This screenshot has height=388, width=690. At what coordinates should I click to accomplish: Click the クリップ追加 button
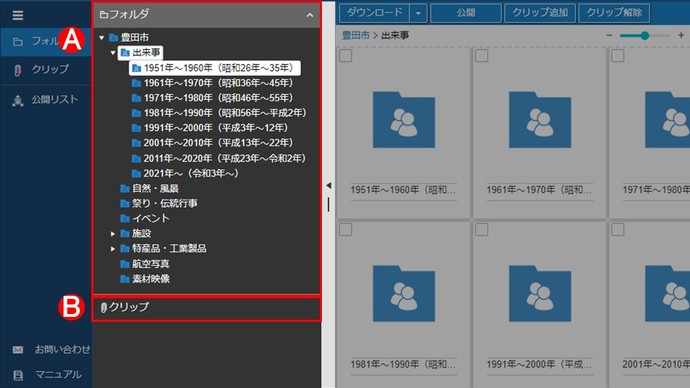click(x=540, y=13)
